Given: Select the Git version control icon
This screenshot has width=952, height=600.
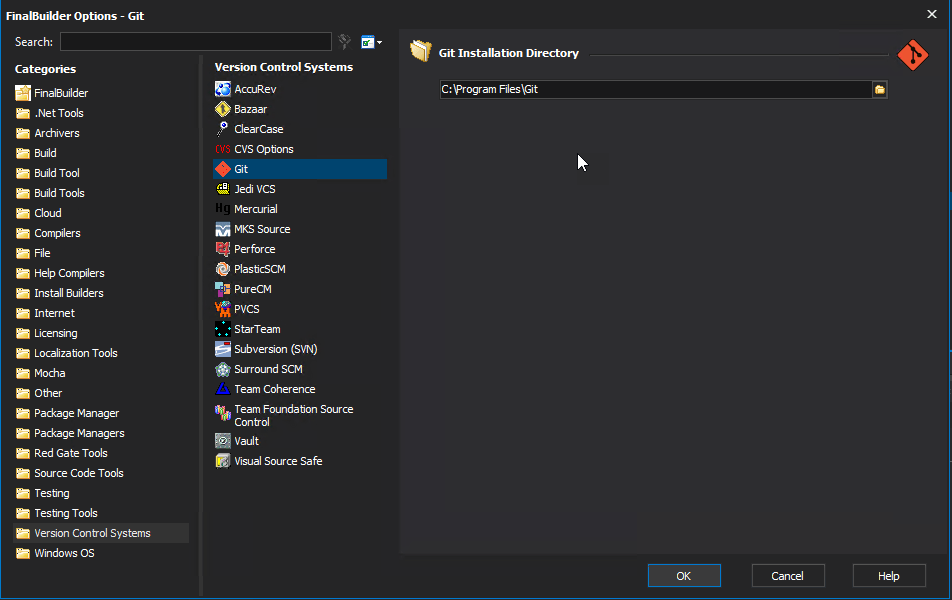Looking at the screenshot, I should pyautogui.click(x=222, y=169).
